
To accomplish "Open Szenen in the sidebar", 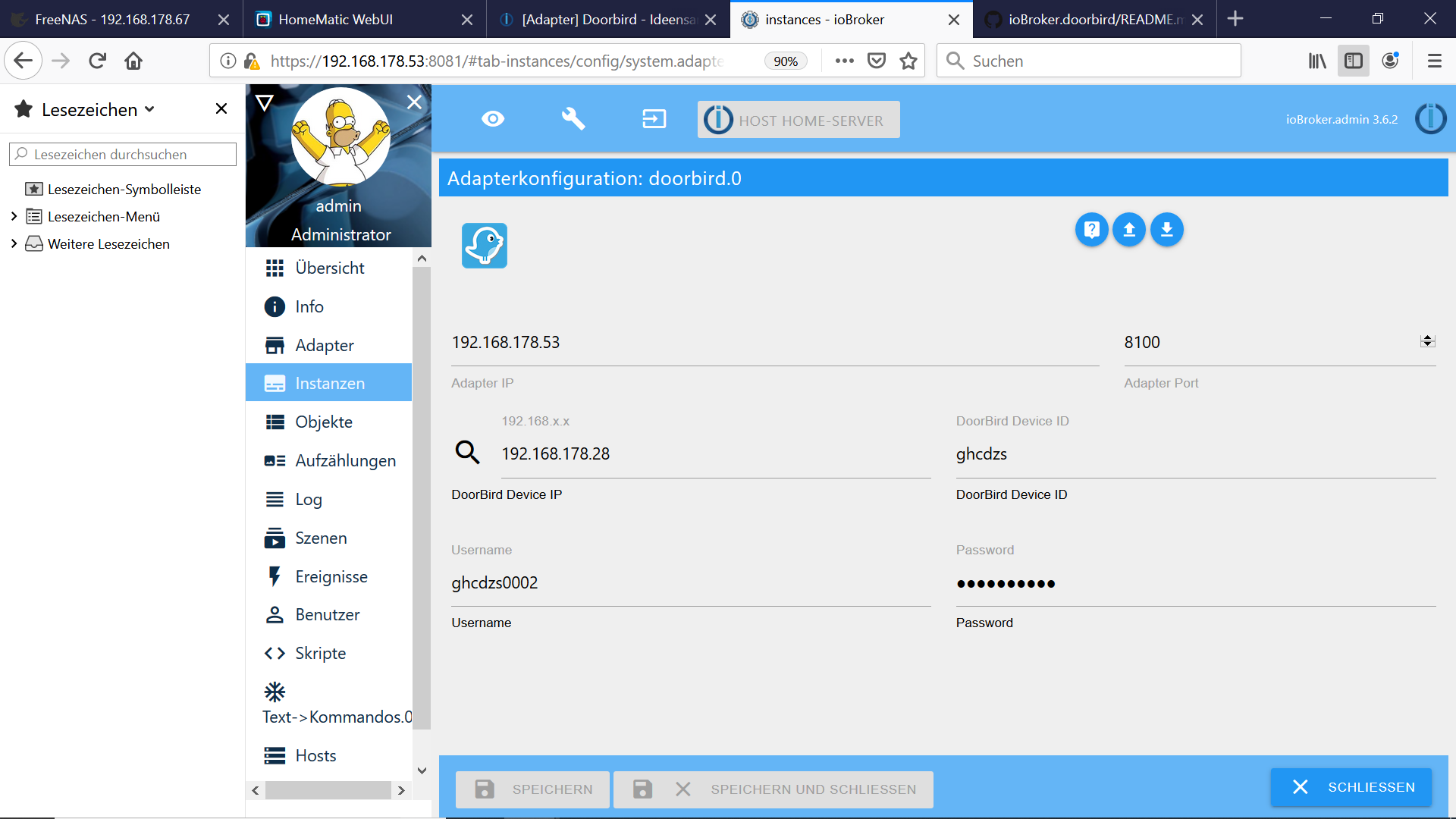I will (329, 538).
